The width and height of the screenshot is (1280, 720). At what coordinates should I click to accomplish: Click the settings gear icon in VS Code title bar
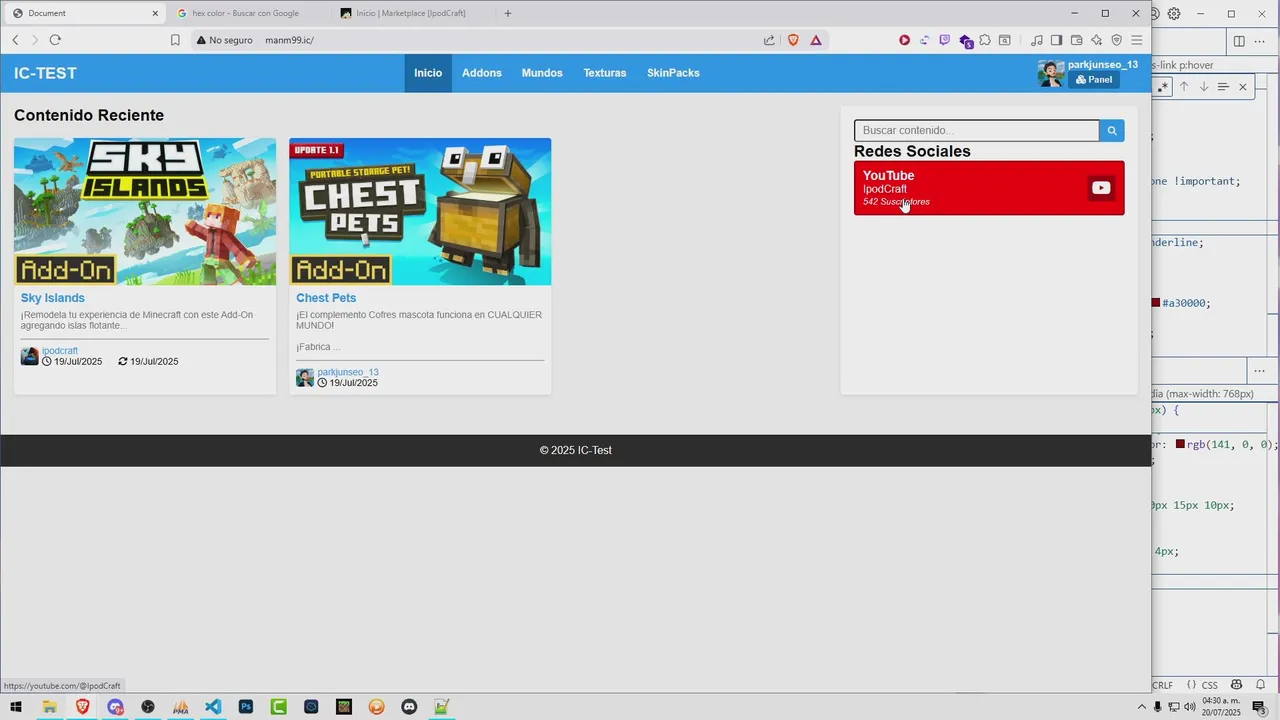coord(1174,13)
